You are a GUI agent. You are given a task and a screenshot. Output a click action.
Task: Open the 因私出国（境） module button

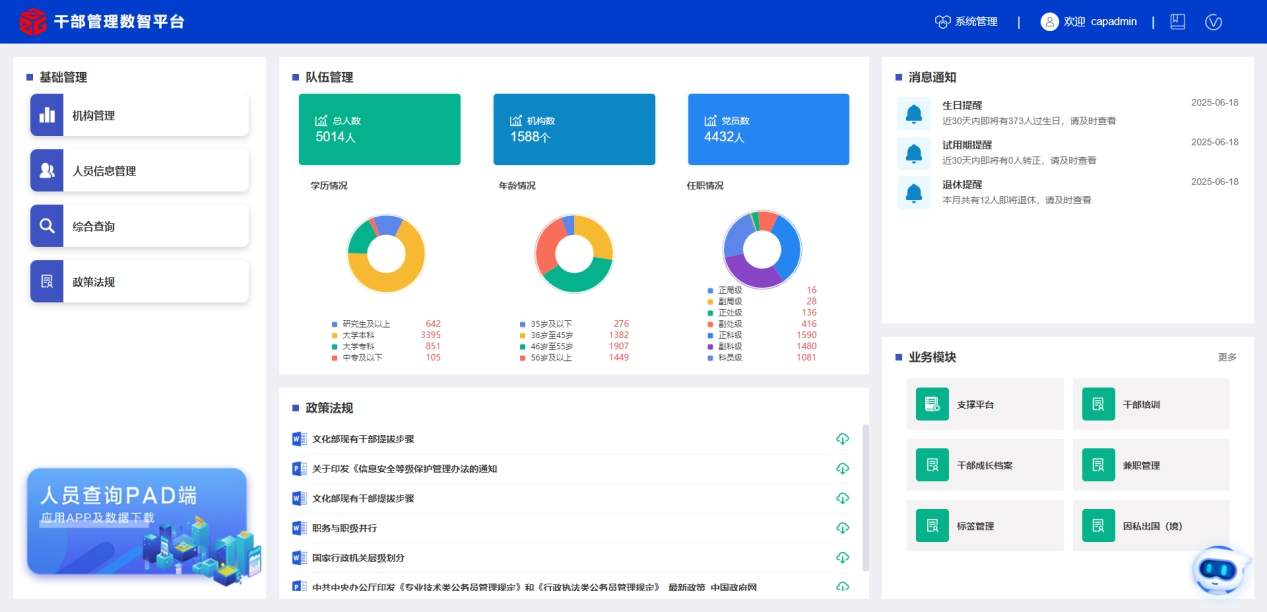tap(1150, 525)
